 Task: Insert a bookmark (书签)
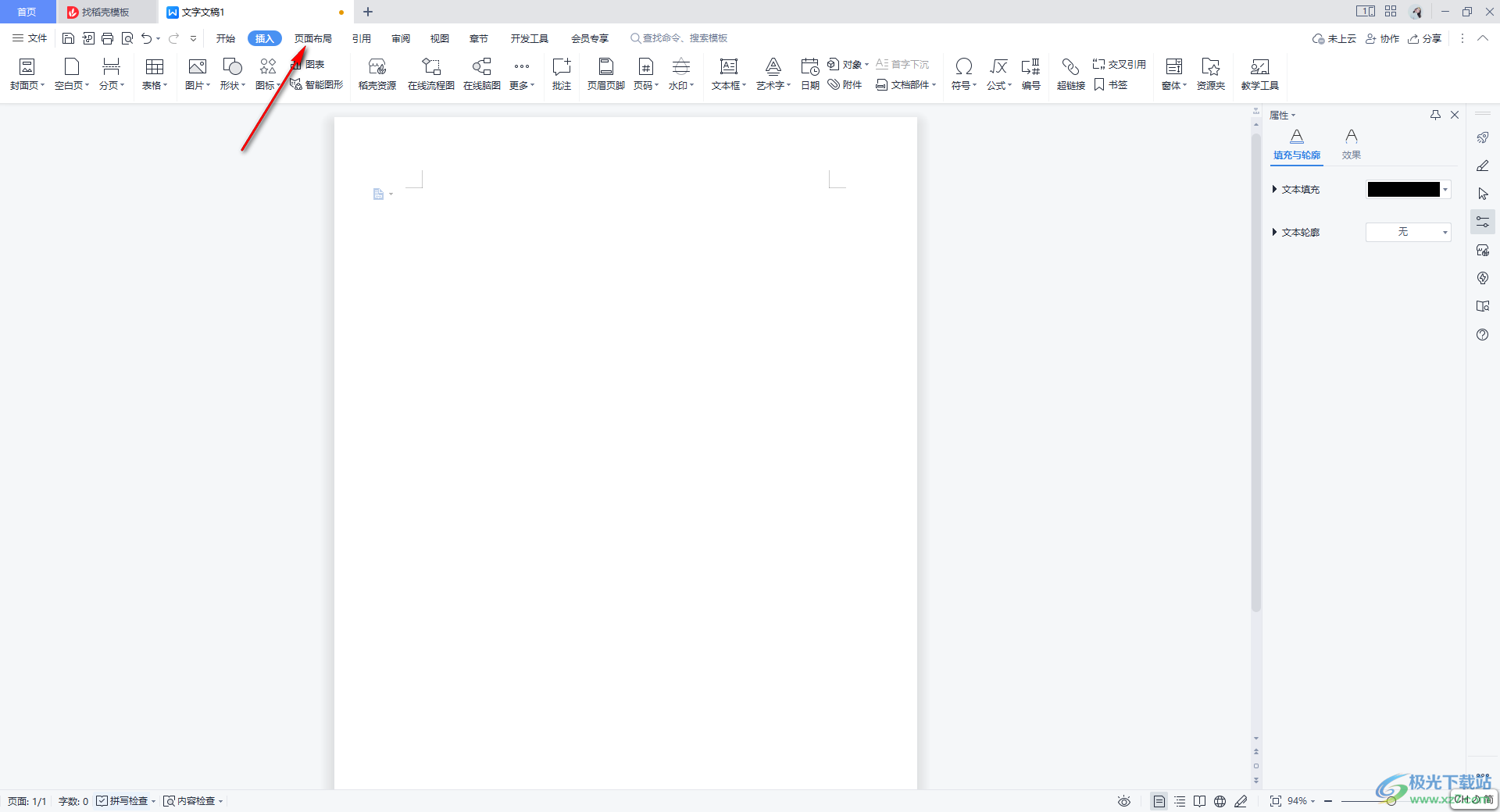pyautogui.click(x=1111, y=84)
